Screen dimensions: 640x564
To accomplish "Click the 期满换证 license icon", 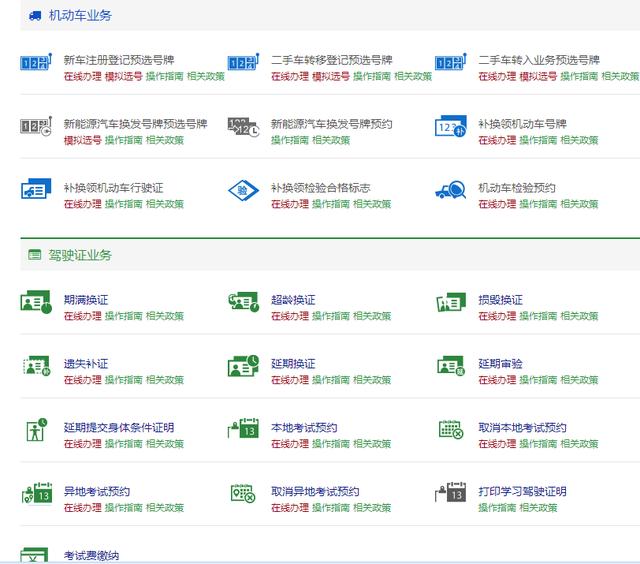I will click(x=36, y=302).
